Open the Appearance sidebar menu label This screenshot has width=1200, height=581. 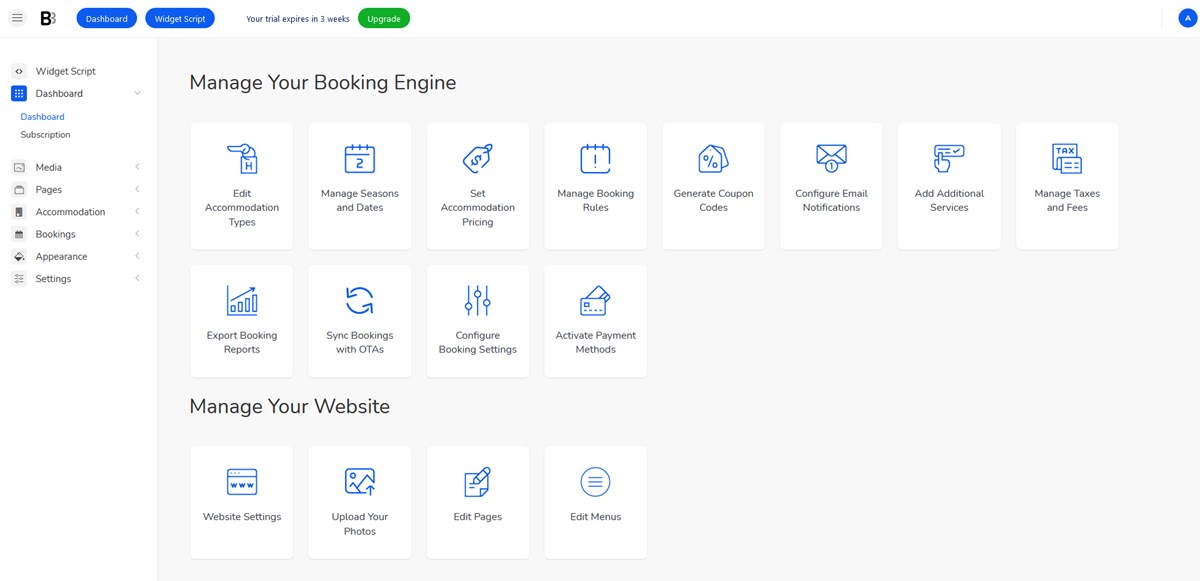(x=61, y=257)
